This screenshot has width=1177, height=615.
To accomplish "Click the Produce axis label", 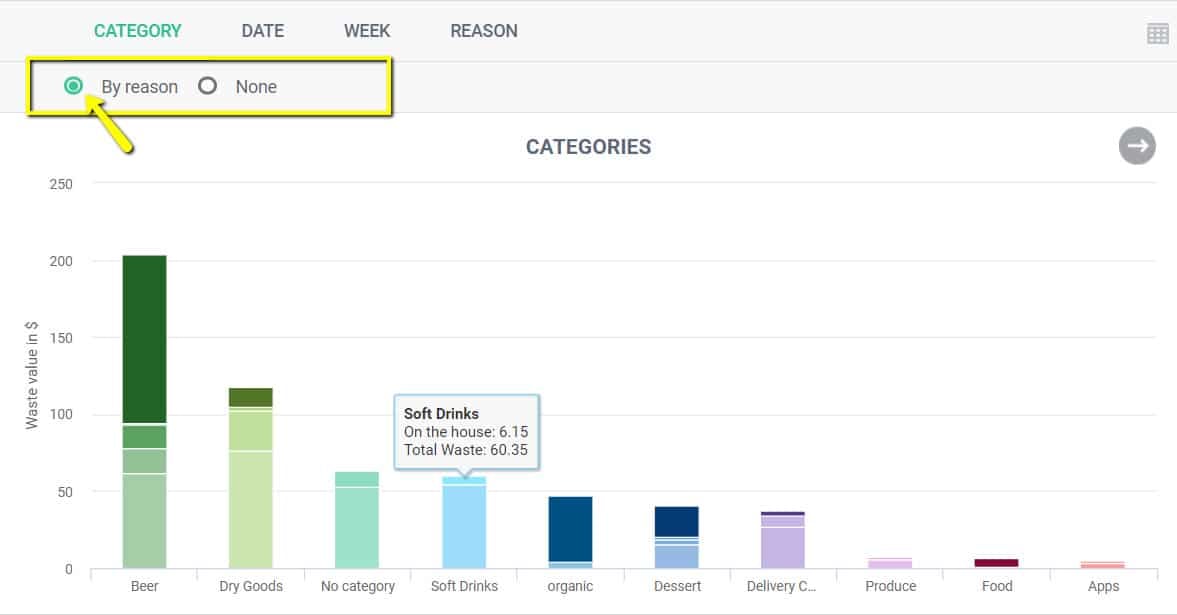I will coord(890,586).
